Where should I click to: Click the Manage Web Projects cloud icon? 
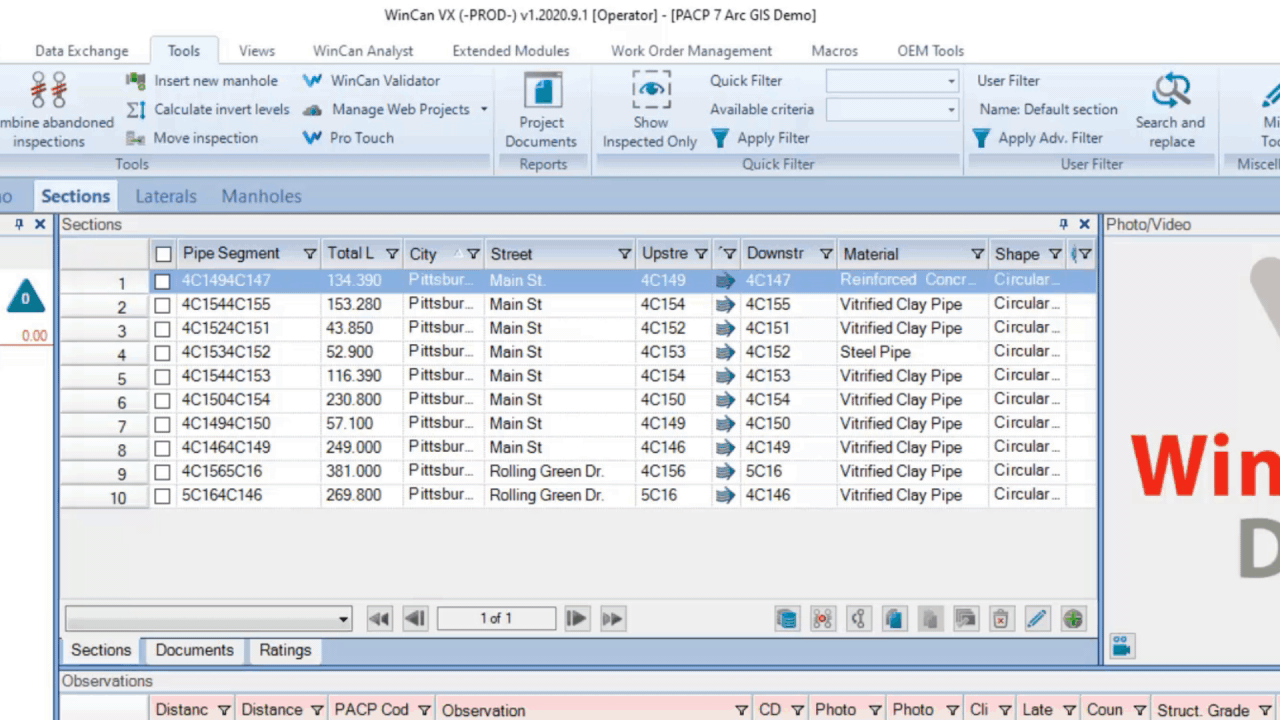click(x=313, y=109)
